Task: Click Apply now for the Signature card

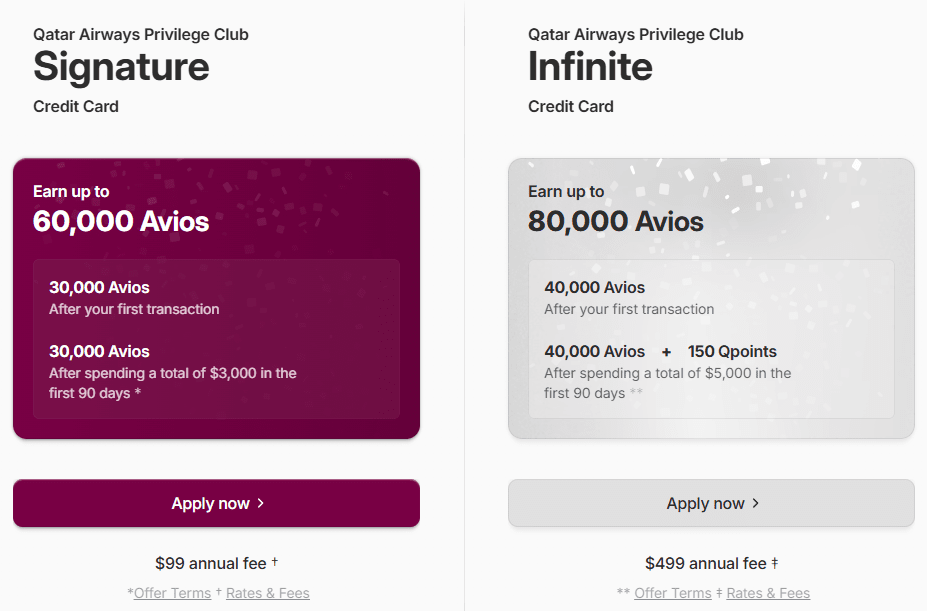Action: pos(216,503)
